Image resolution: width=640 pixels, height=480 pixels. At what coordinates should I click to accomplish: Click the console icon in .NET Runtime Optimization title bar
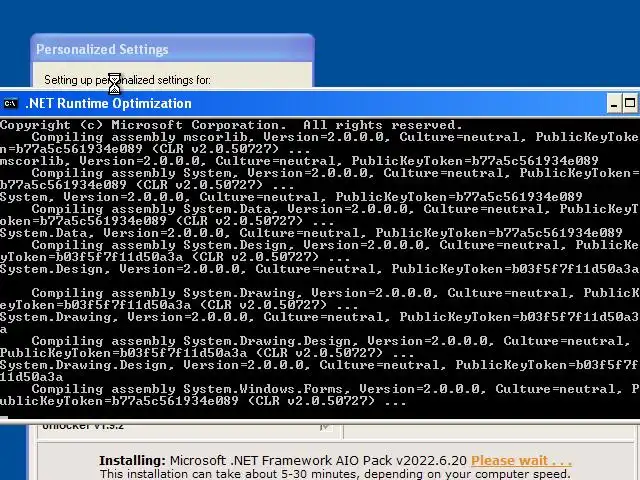(10, 104)
